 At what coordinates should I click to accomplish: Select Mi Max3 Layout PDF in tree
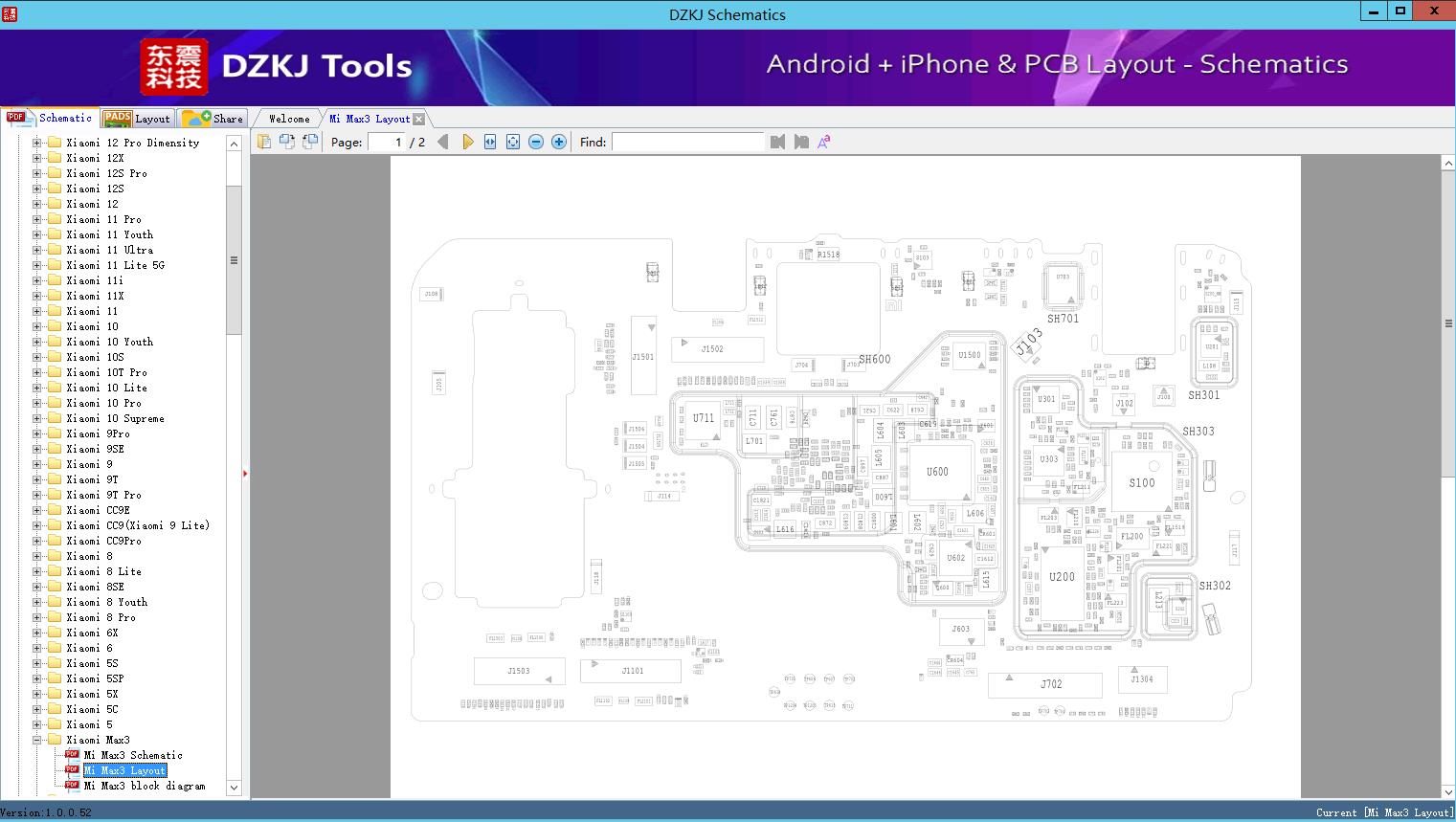click(x=124, y=770)
